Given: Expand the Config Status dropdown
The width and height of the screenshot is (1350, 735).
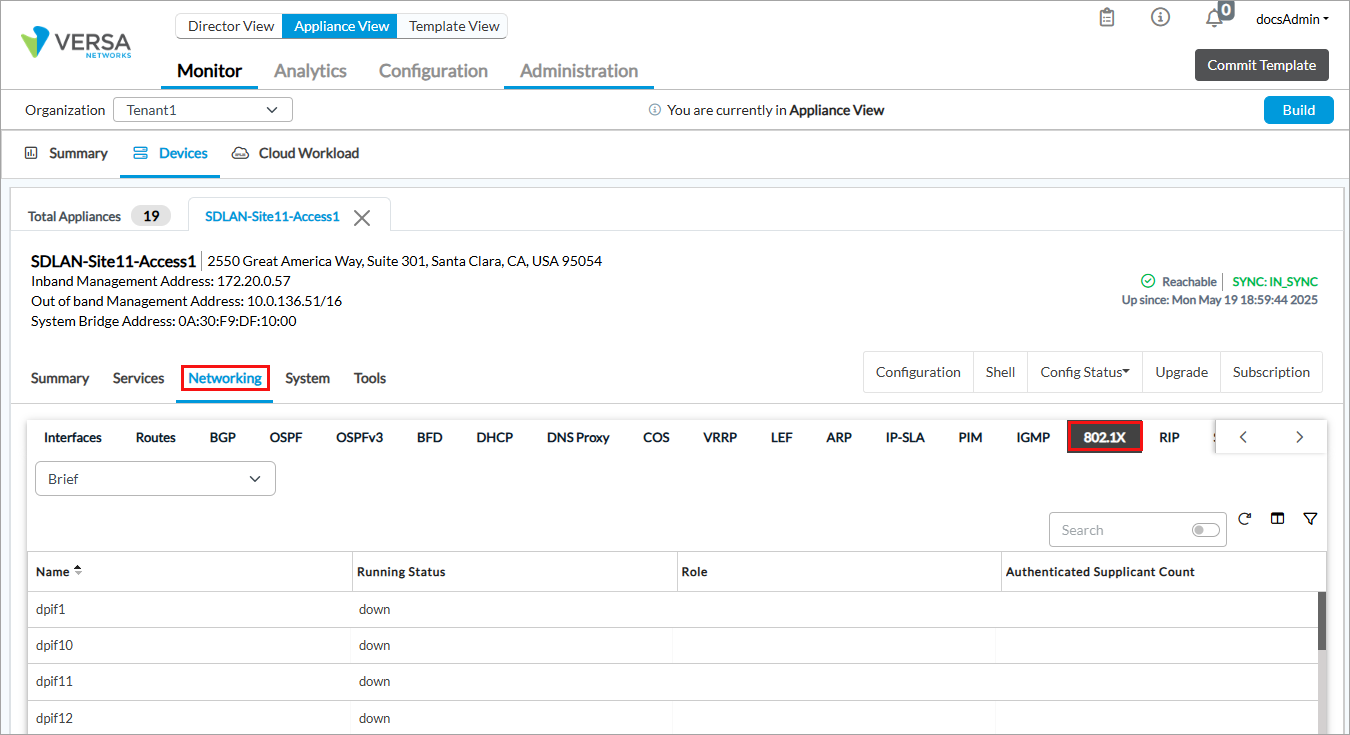Looking at the screenshot, I should tap(1084, 372).
